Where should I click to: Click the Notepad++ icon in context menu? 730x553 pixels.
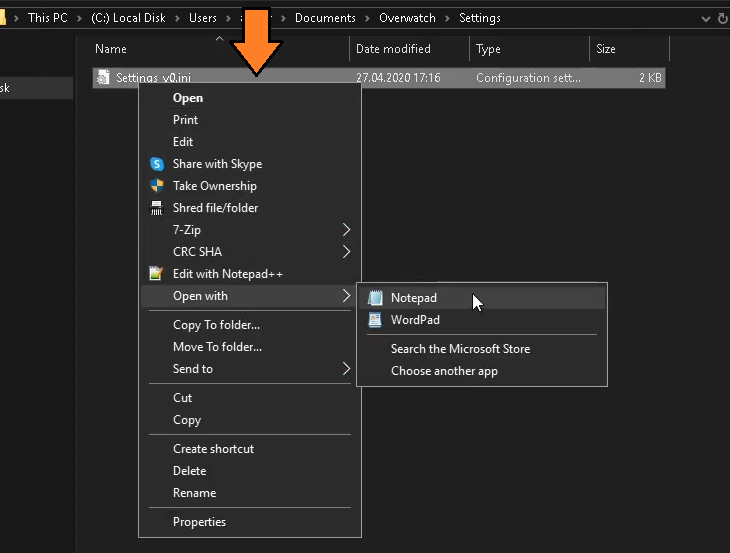tap(156, 274)
